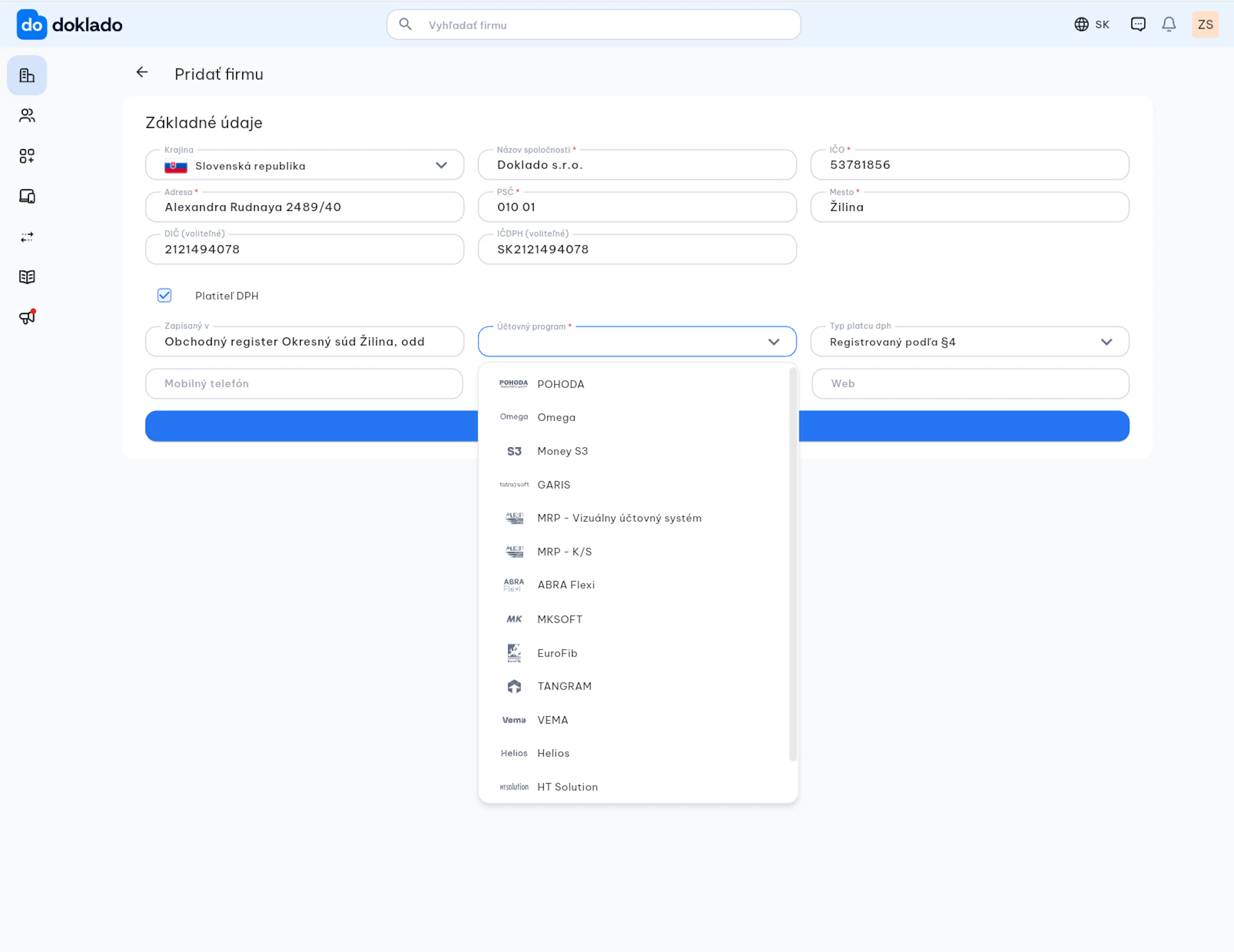Image resolution: width=1234 pixels, height=952 pixels.
Task: Click the Mesto input field
Action: pos(970,207)
